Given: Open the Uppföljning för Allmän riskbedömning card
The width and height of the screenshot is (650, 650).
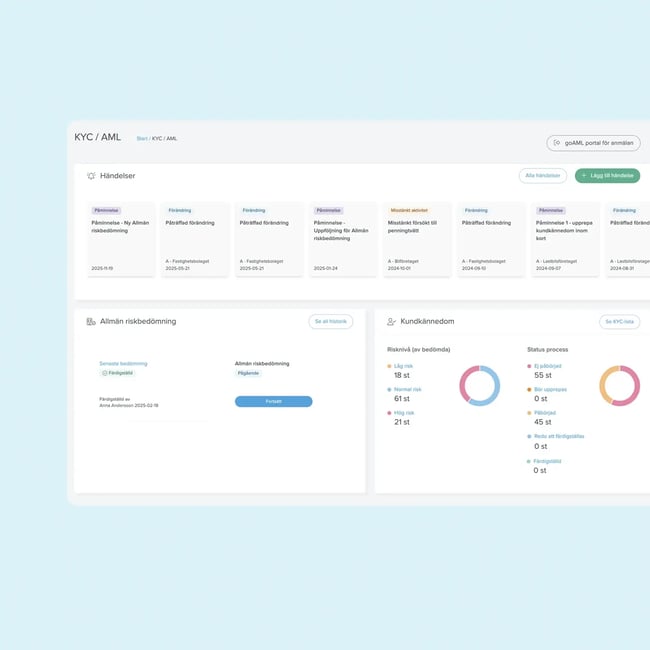Looking at the screenshot, I should pyautogui.click(x=343, y=239).
